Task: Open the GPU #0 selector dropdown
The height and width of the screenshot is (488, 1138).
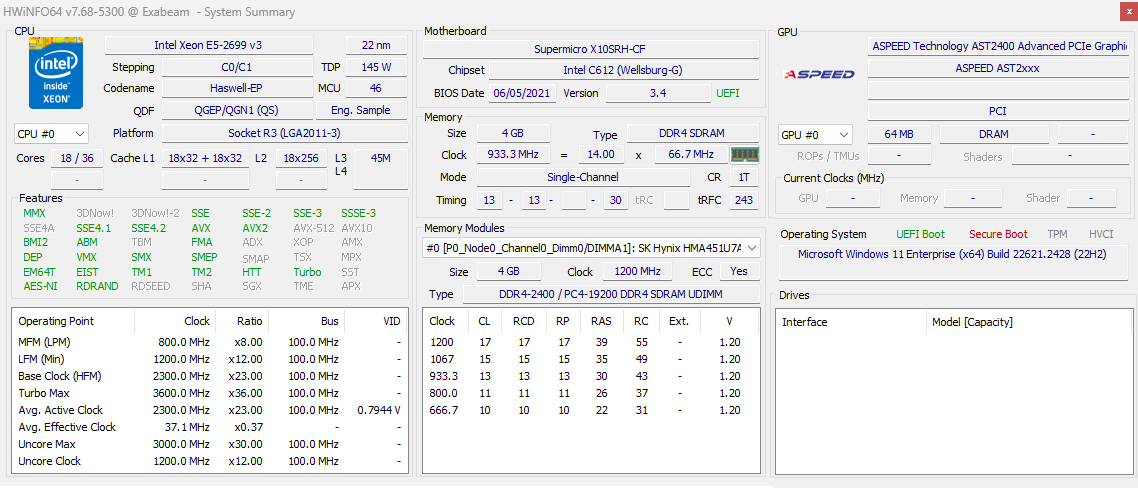Action: (815, 134)
